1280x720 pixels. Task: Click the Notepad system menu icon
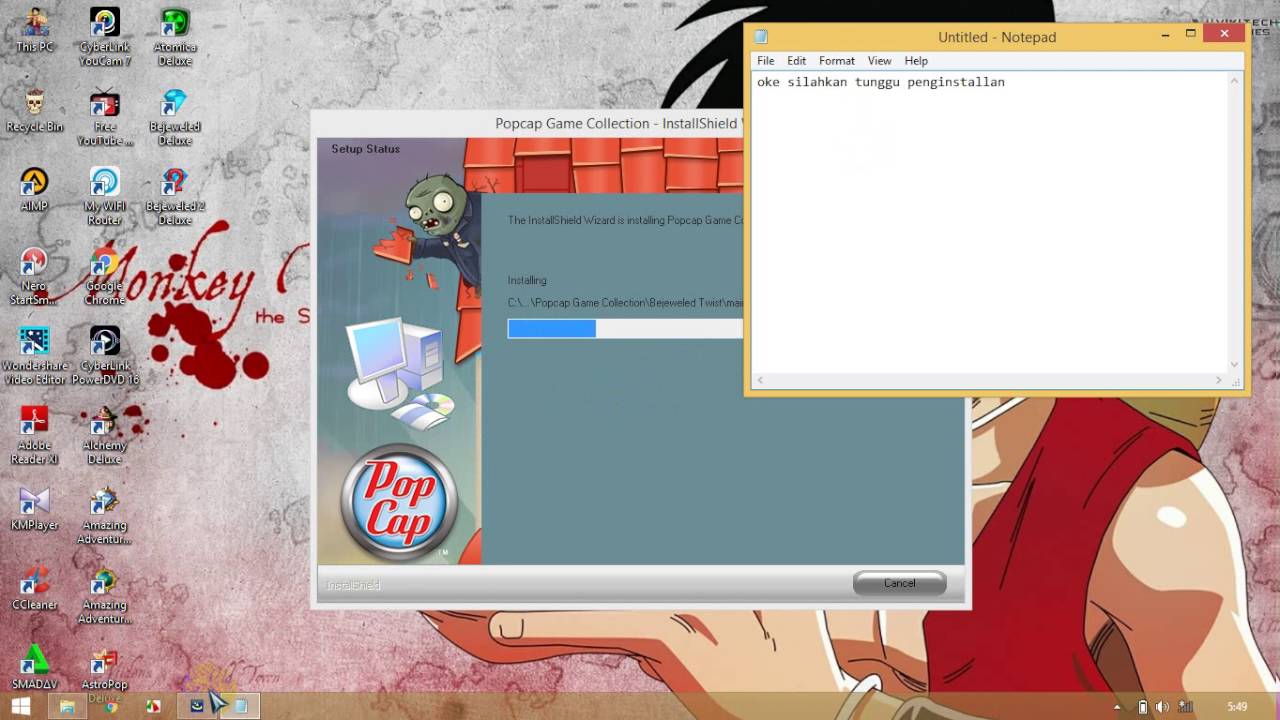[x=761, y=37]
